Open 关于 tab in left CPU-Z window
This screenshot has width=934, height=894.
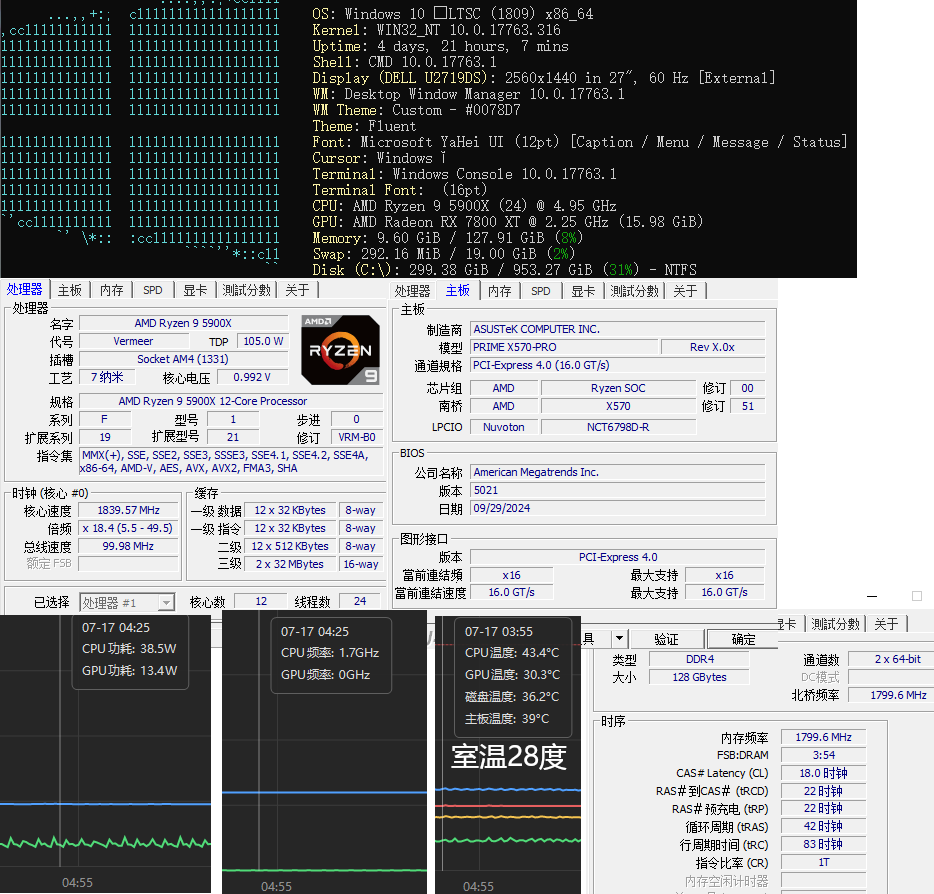[297, 290]
